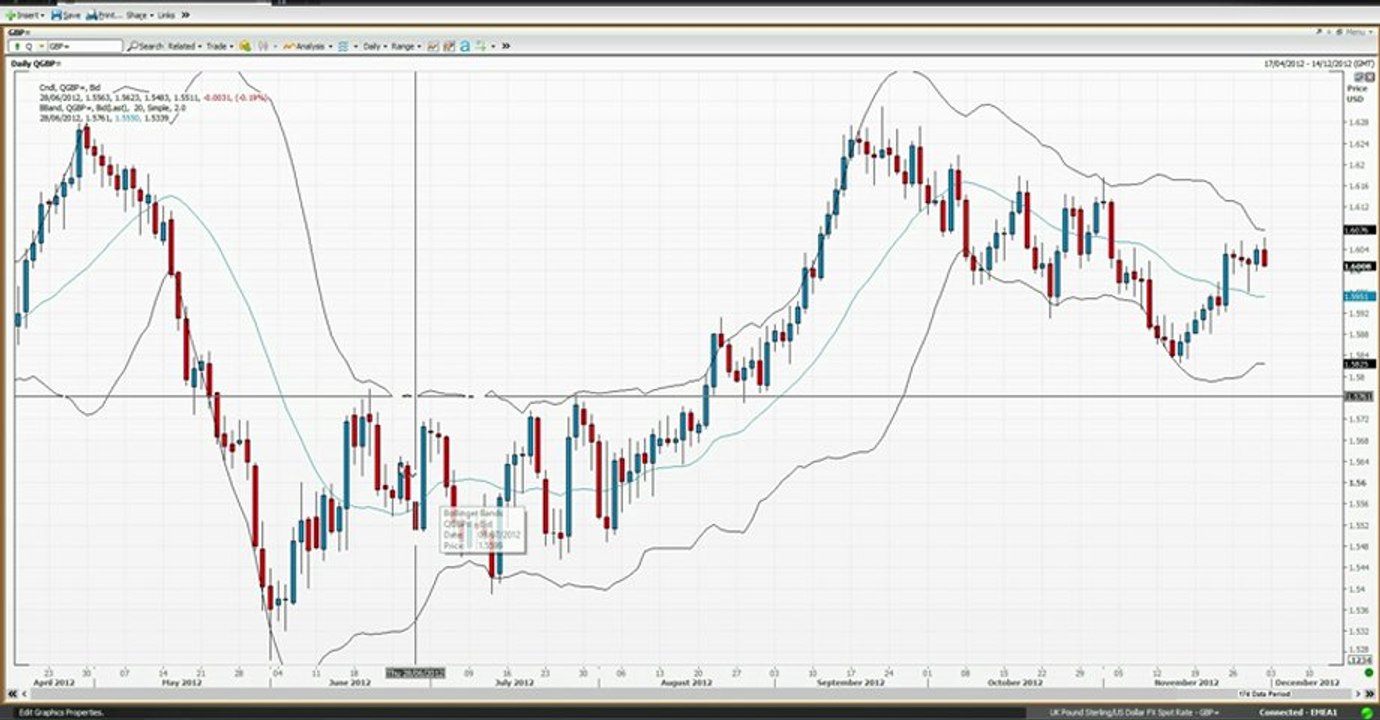Click the Save button
The height and width of the screenshot is (720, 1380).
tap(66, 16)
